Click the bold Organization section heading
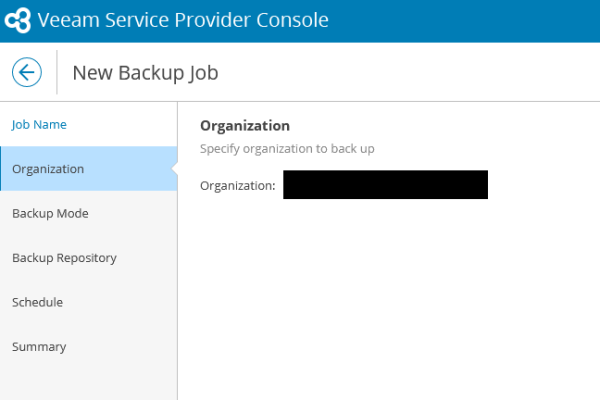This screenshot has width=600, height=400. (245, 126)
